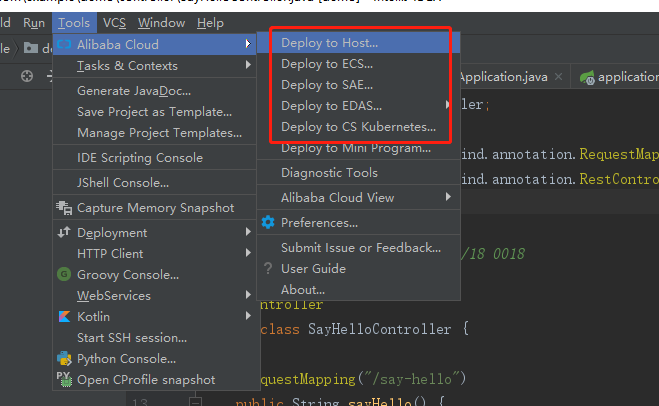Select the HTTP Client menu item

[x=155, y=253]
